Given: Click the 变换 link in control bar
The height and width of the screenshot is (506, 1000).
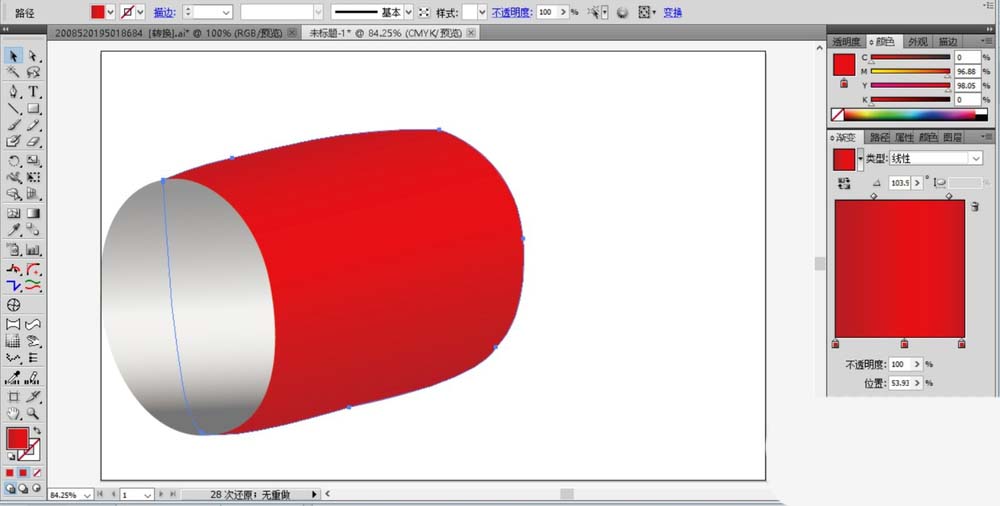Looking at the screenshot, I should pyautogui.click(x=673, y=13).
